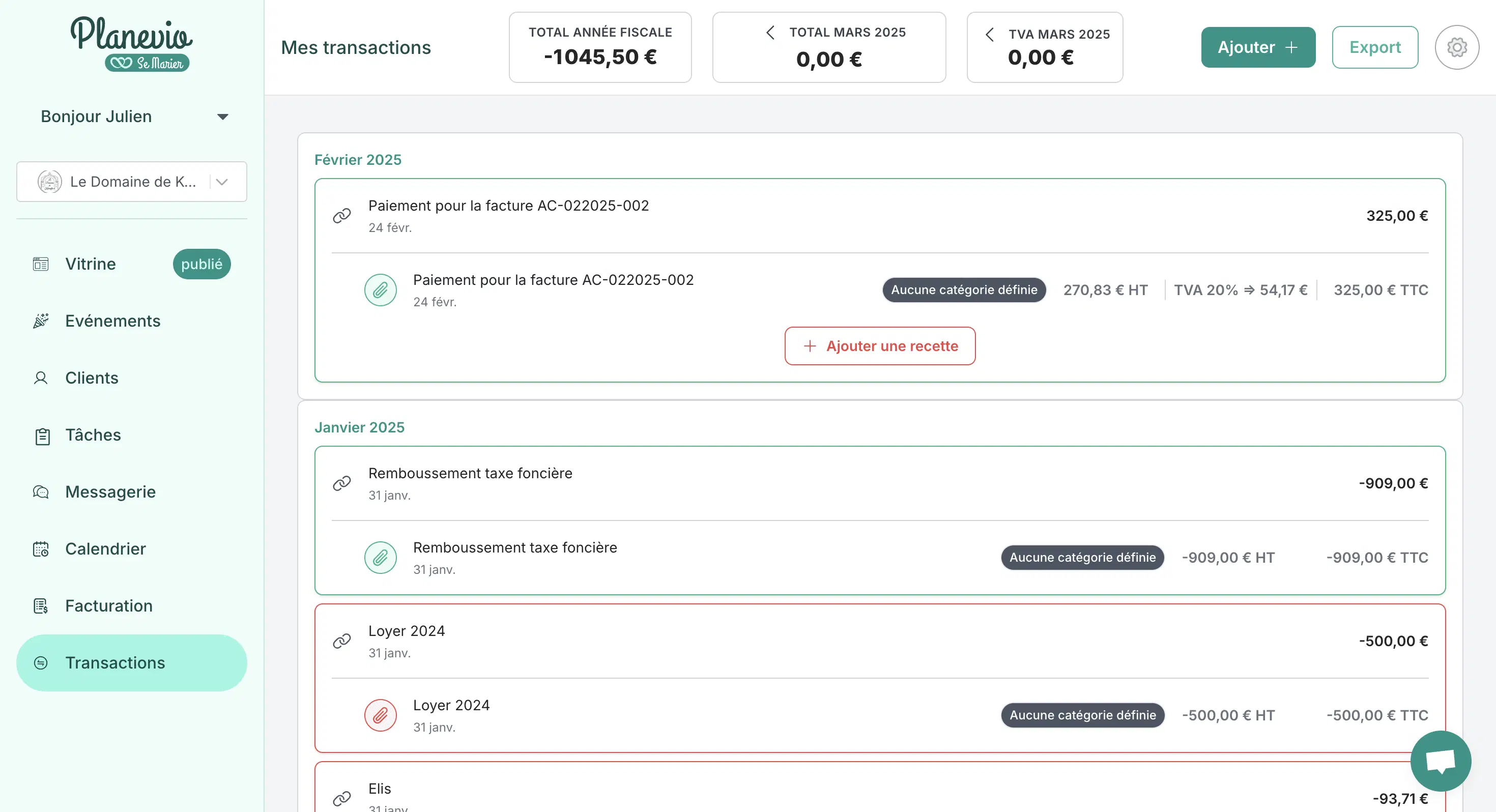
Task: Click the Calendrier calendar icon
Action: tap(41, 549)
